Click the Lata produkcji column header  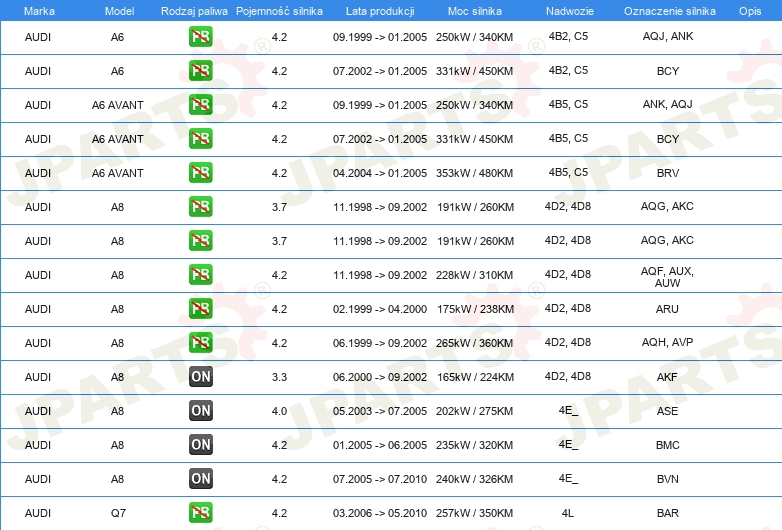(x=380, y=11)
